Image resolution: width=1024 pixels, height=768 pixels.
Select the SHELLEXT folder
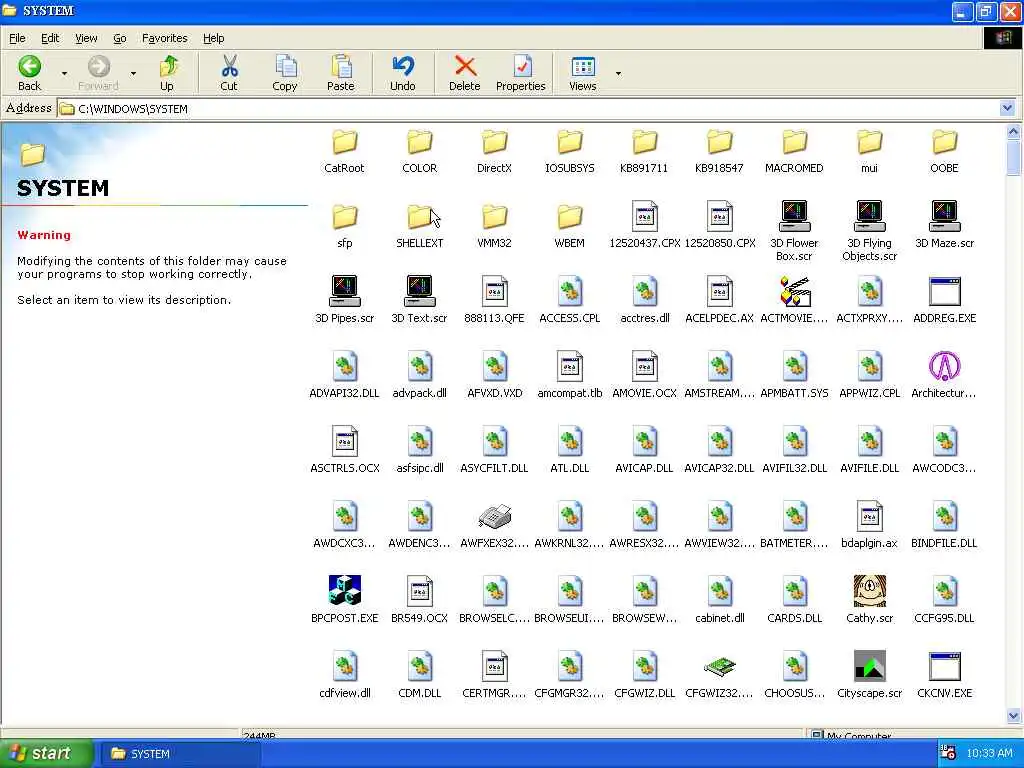(x=419, y=227)
